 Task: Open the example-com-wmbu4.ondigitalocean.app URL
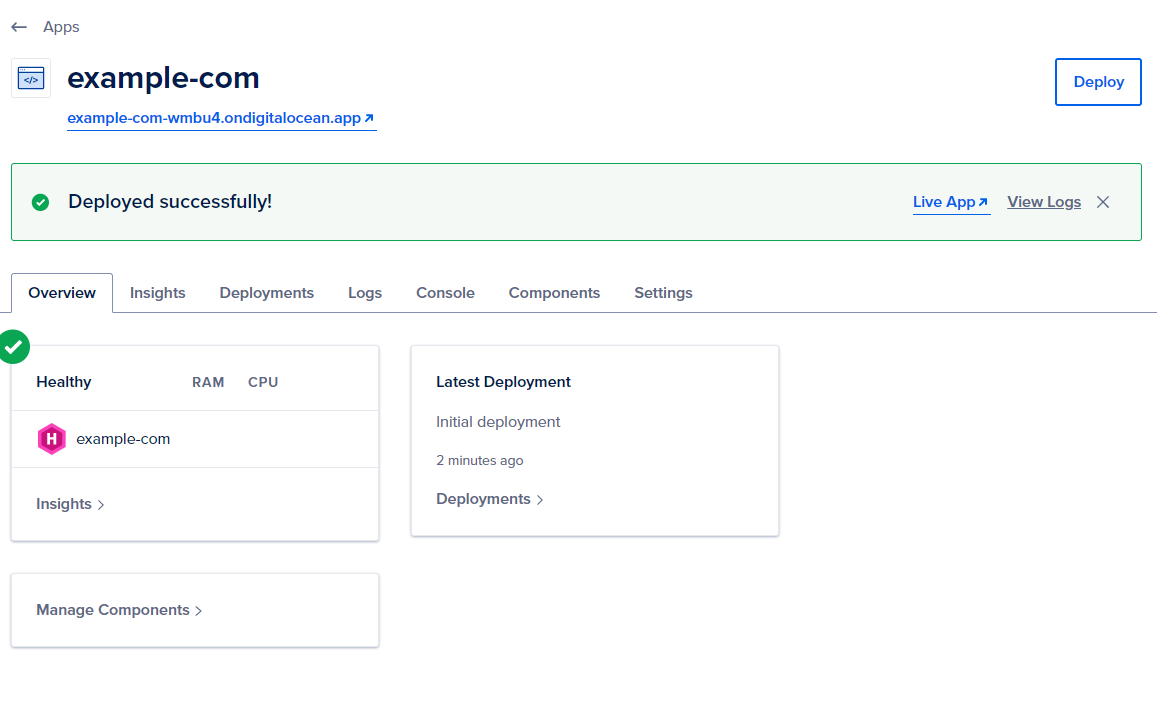click(221, 118)
